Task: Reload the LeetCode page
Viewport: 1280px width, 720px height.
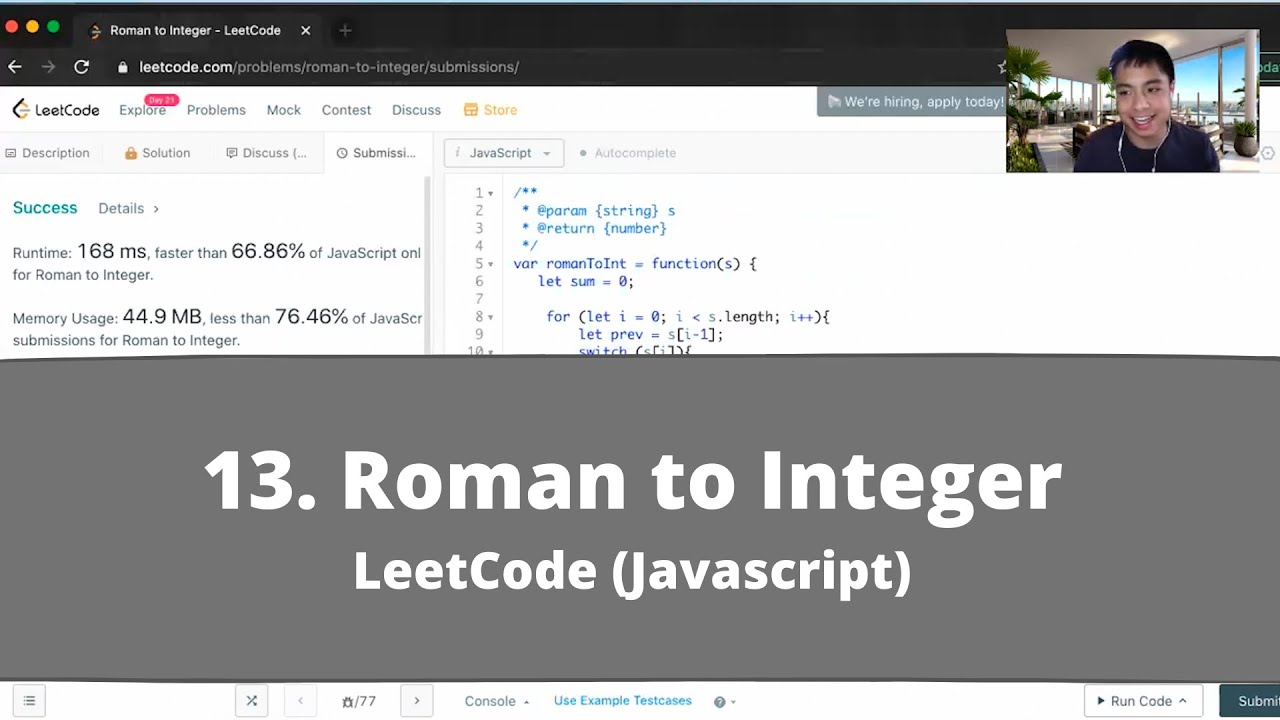Action: coord(82,67)
